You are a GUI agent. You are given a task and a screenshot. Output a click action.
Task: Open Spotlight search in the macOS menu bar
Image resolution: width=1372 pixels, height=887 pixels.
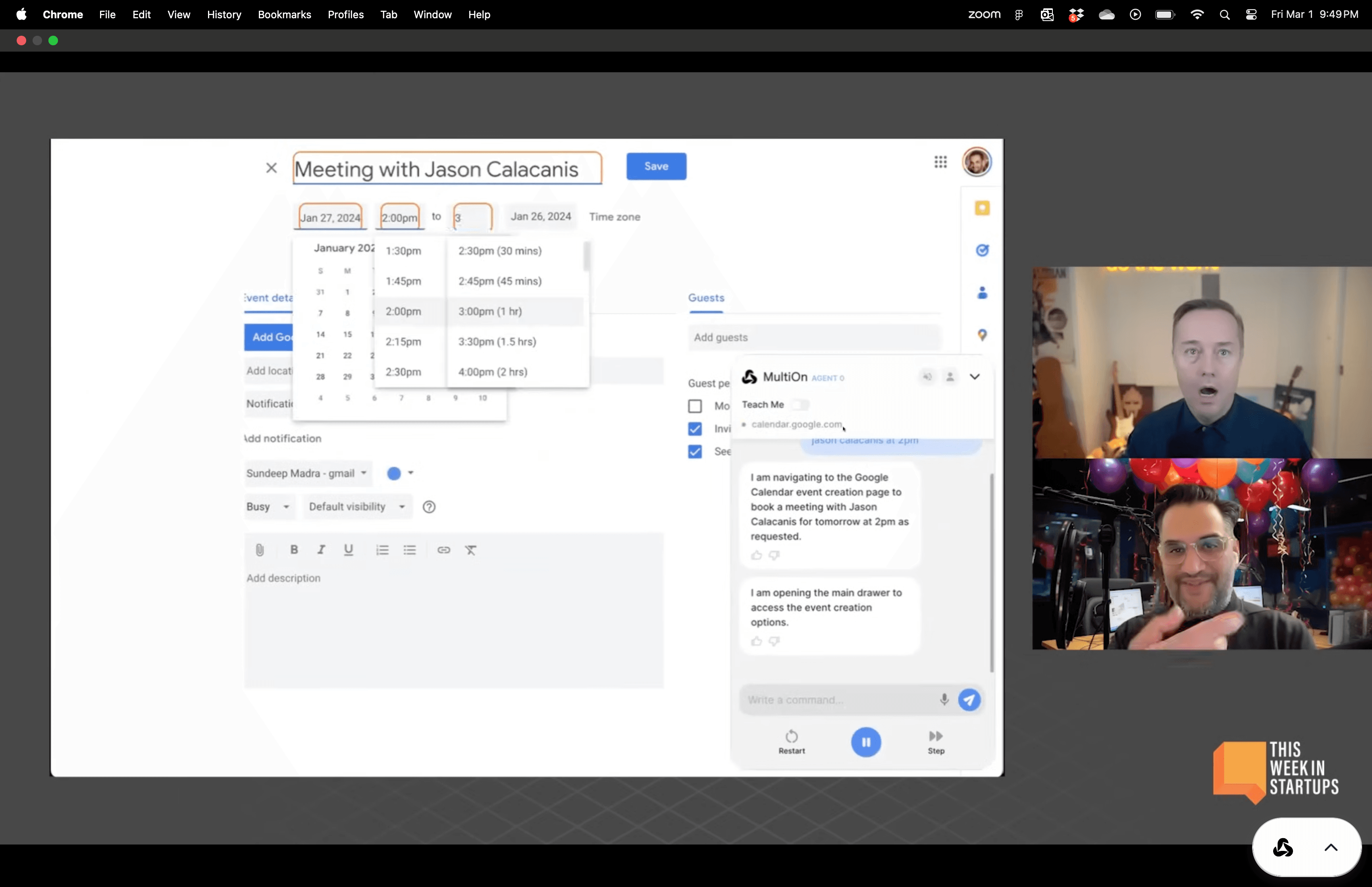tap(1225, 15)
